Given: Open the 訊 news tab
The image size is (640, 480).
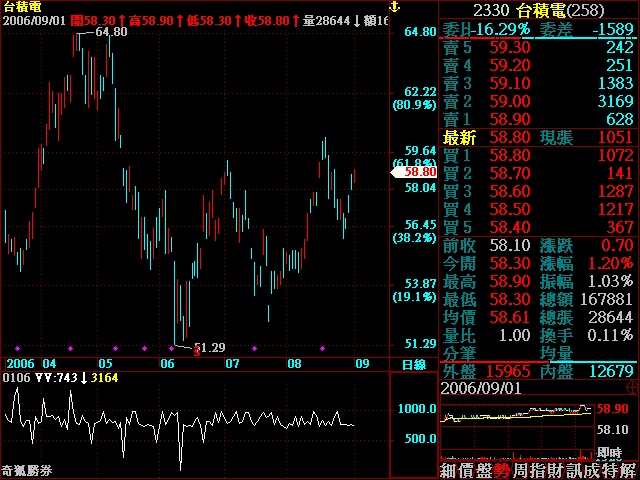Looking at the screenshot, I should point(575,470).
